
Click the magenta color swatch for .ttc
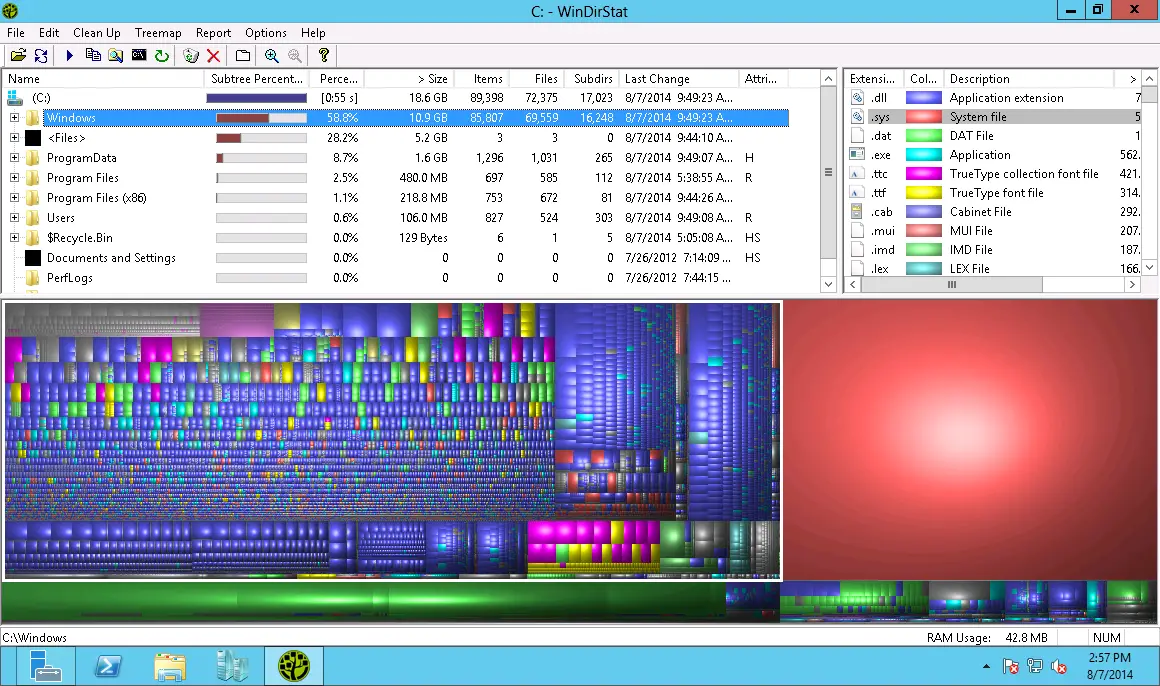point(924,174)
